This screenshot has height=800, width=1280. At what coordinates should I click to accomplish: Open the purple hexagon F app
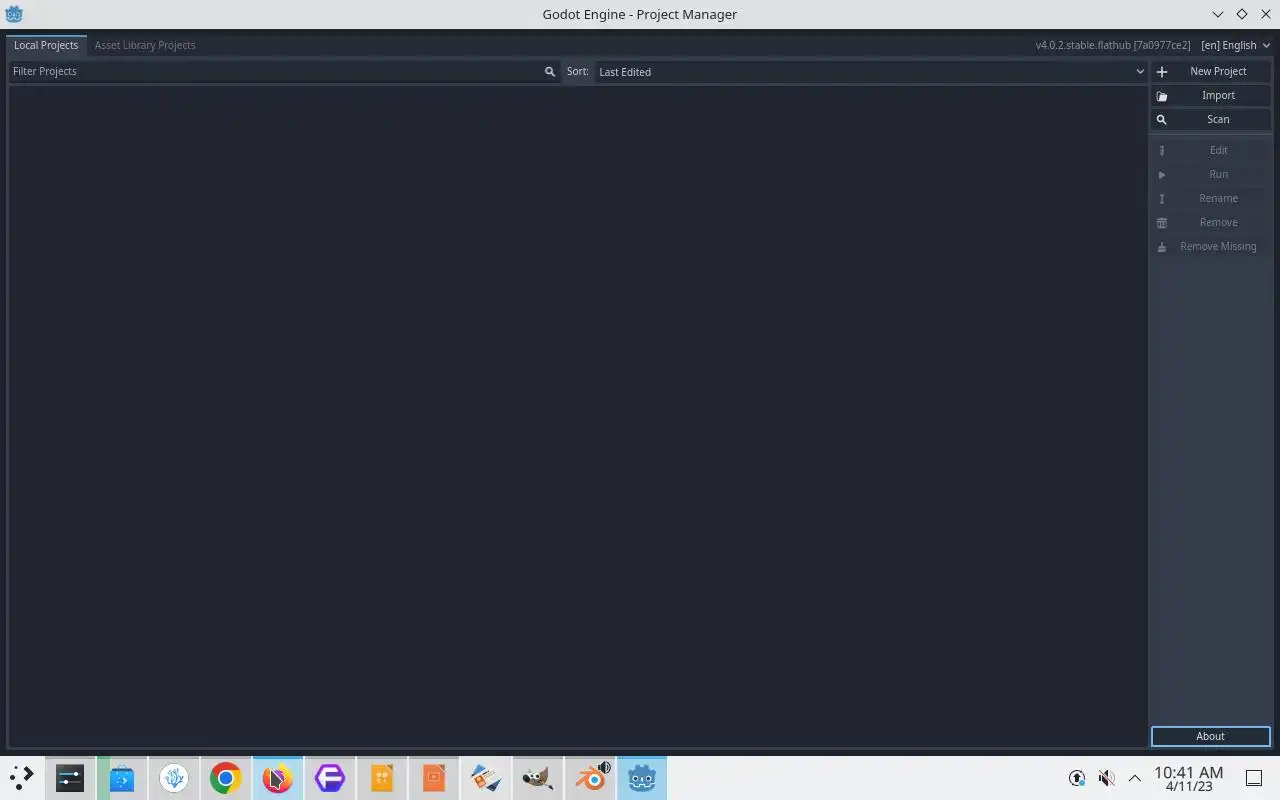[330, 778]
